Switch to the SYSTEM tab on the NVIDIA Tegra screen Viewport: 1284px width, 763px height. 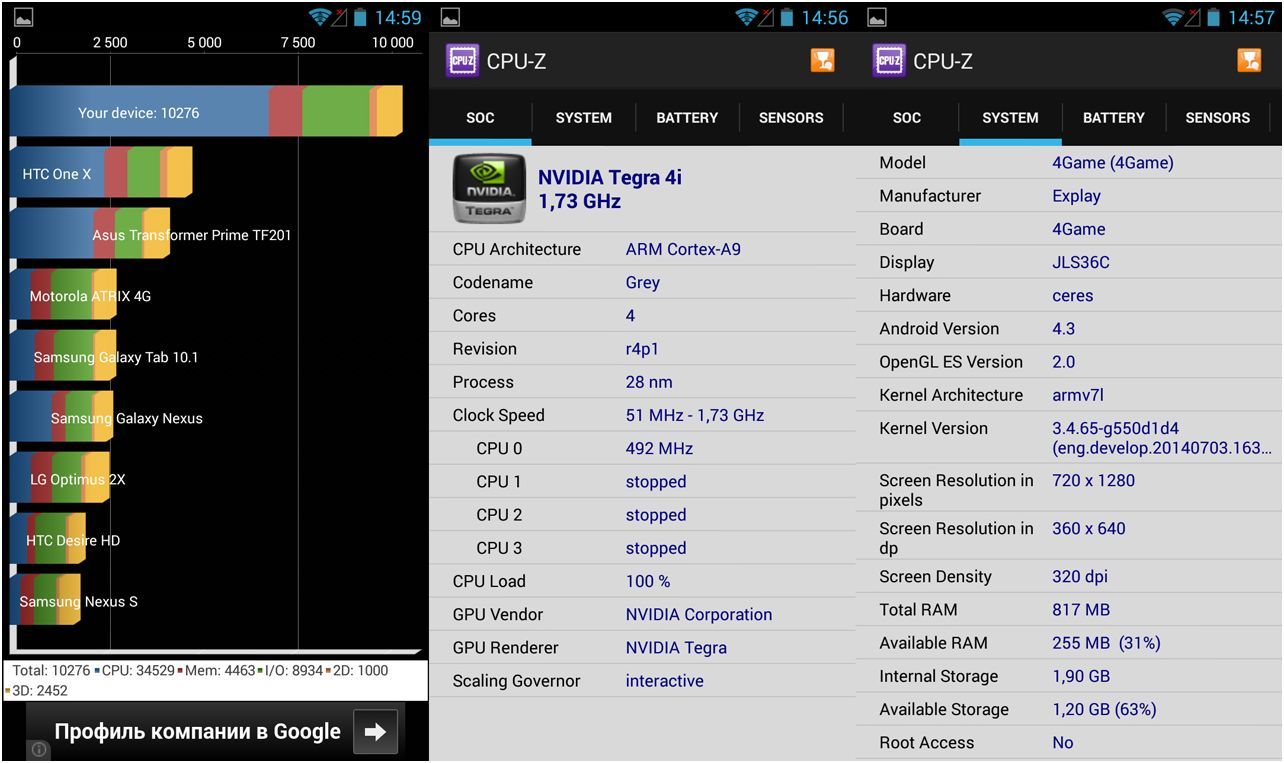583,118
